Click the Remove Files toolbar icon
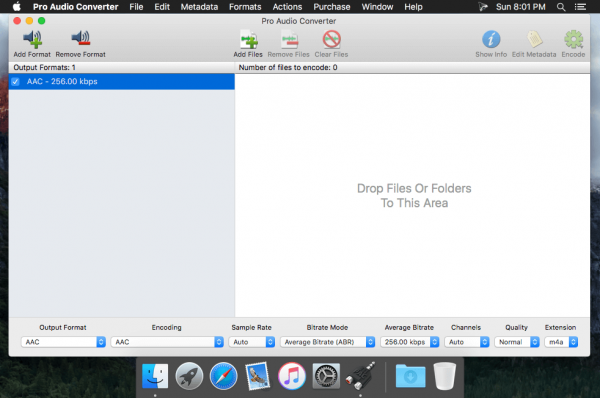 [x=289, y=39]
